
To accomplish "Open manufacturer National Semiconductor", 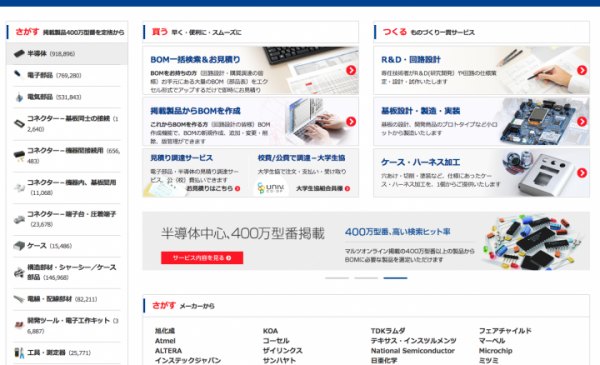I will 412,351.
